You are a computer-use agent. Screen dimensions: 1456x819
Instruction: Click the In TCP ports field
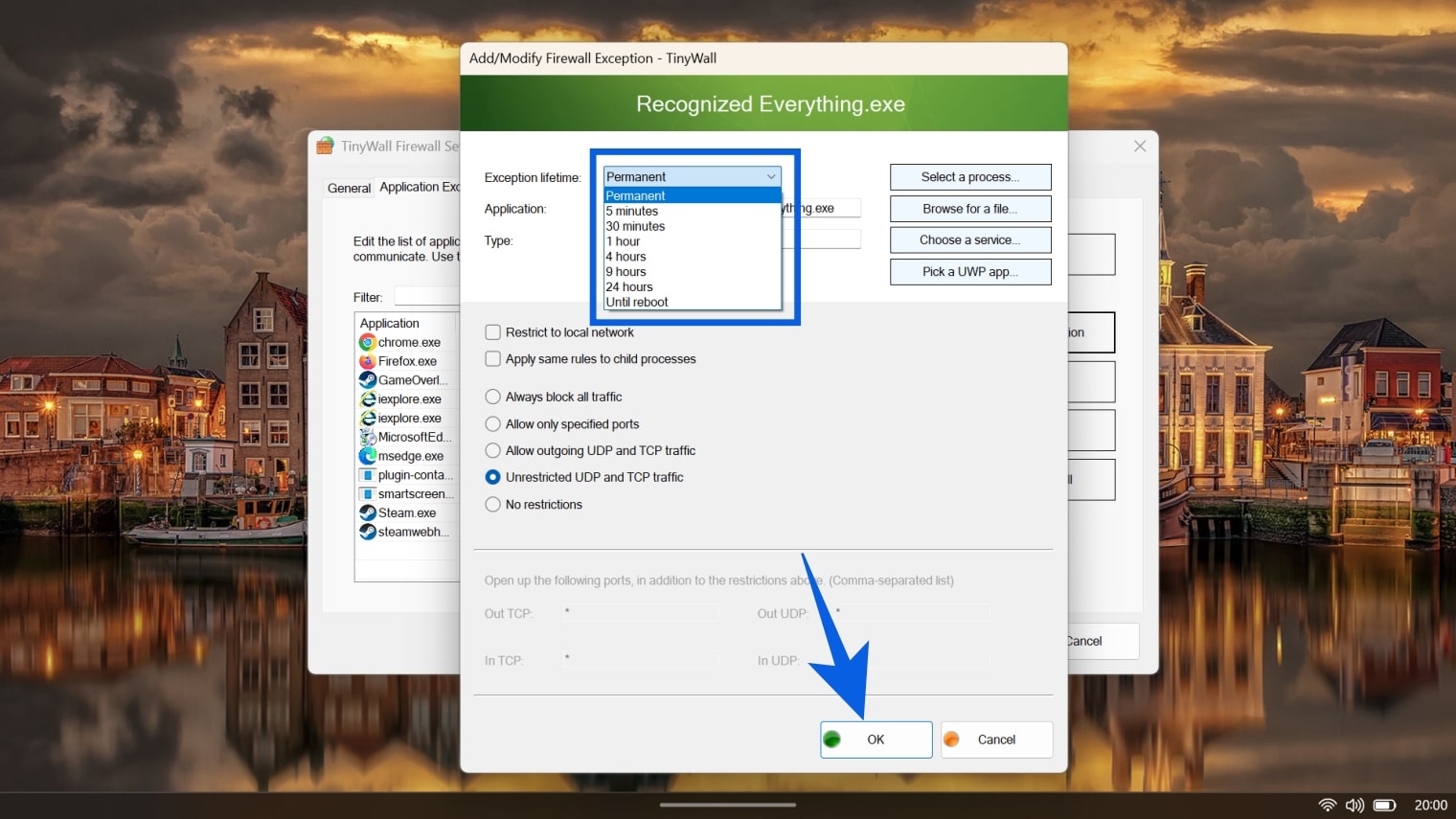click(x=640, y=659)
